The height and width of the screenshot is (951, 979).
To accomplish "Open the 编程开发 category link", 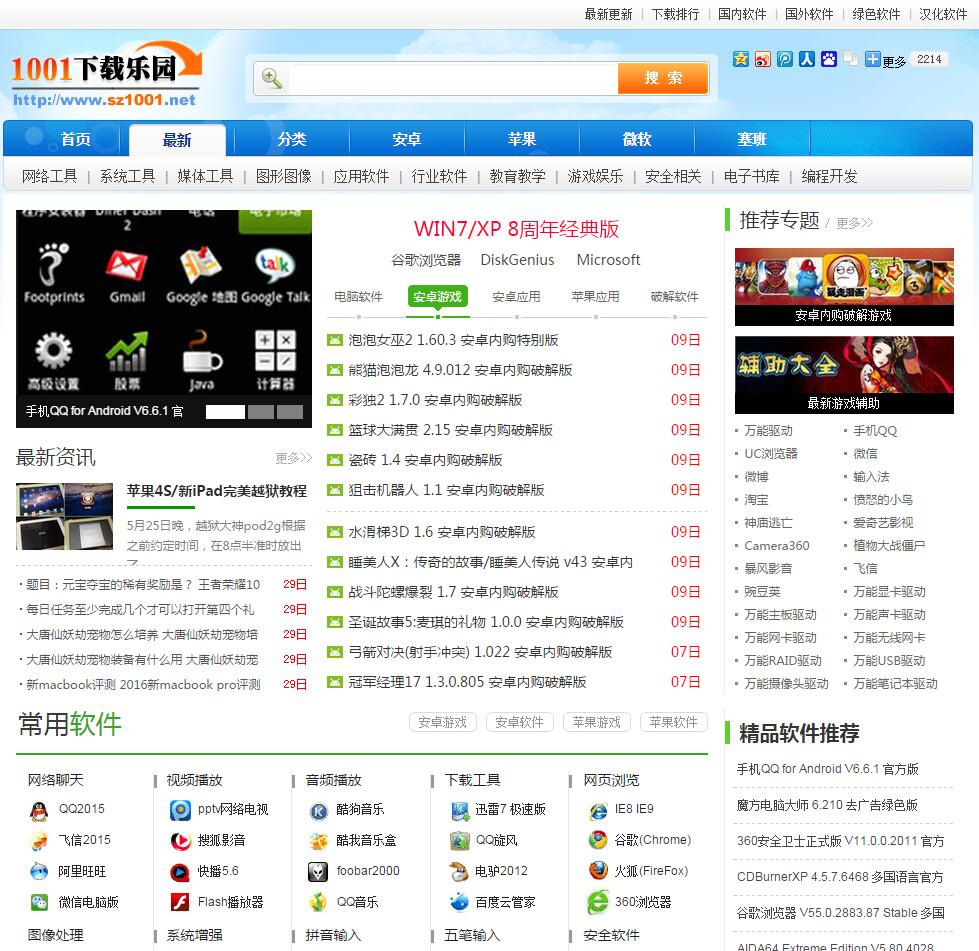I will pos(829,176).
